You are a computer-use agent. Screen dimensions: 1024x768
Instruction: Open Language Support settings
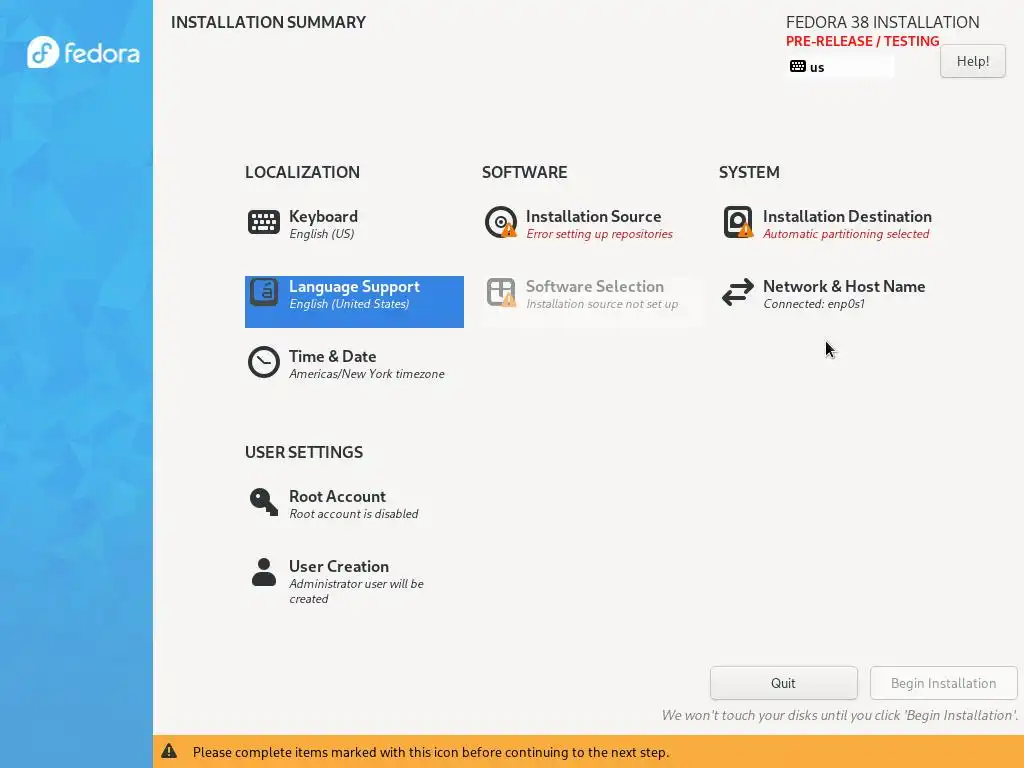[354, 302]
